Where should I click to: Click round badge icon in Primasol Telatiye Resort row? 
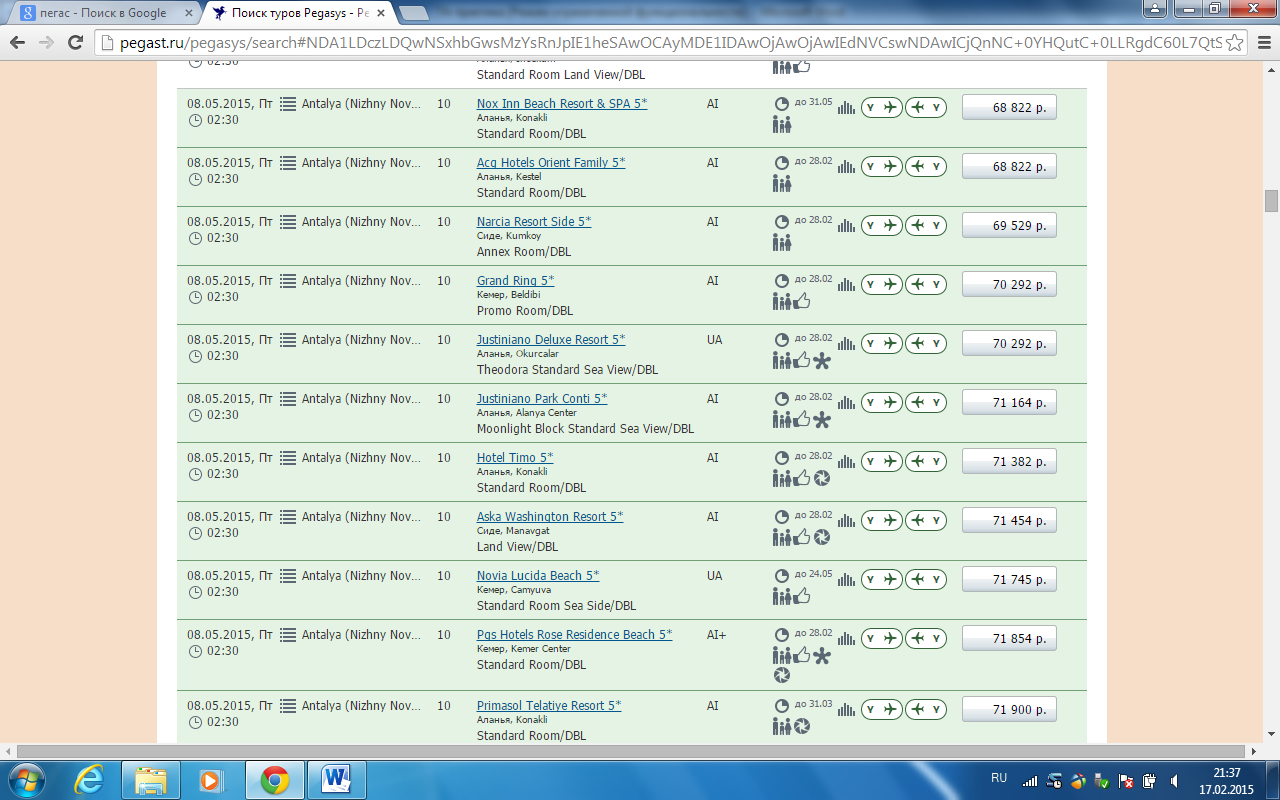(802, 726)
